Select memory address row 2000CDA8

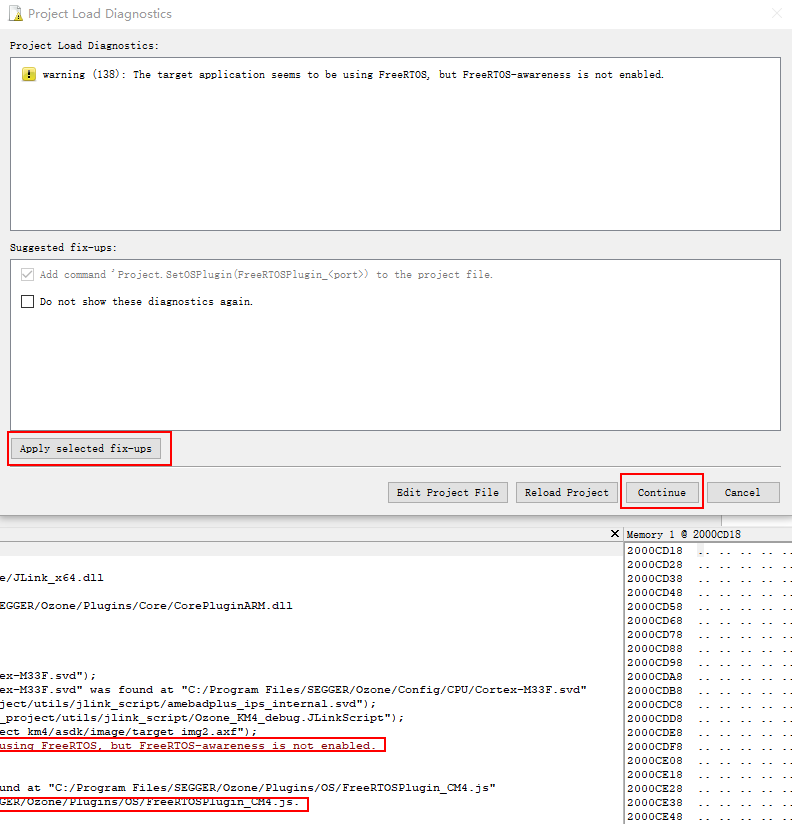point(654,677)
